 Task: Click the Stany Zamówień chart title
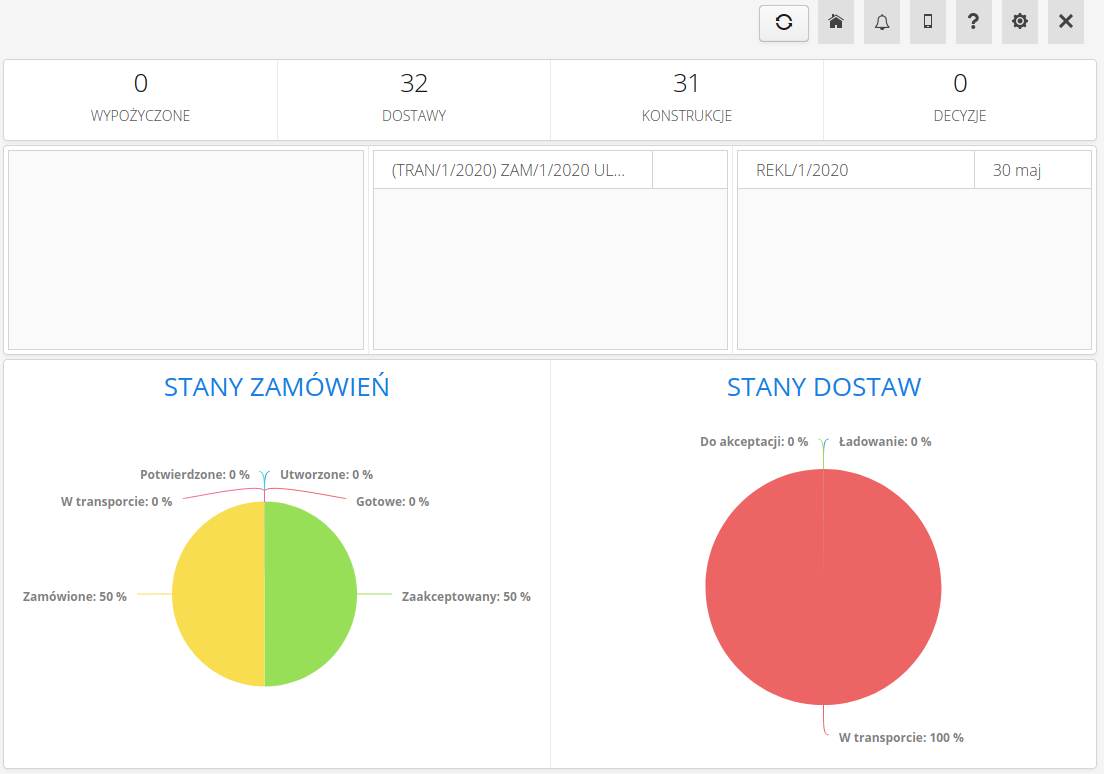[277, 387]
